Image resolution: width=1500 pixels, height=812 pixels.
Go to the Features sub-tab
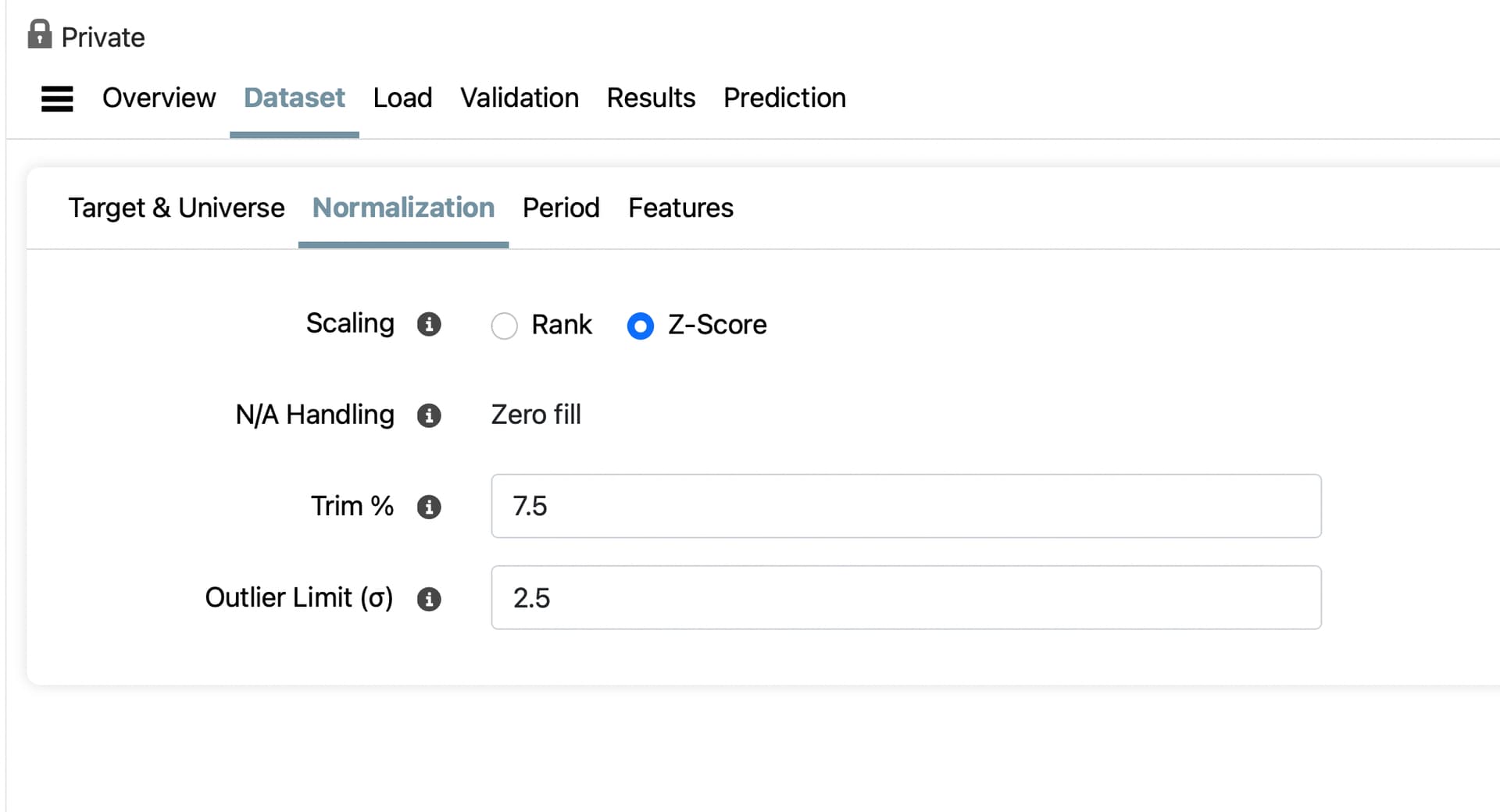(680, 208)
